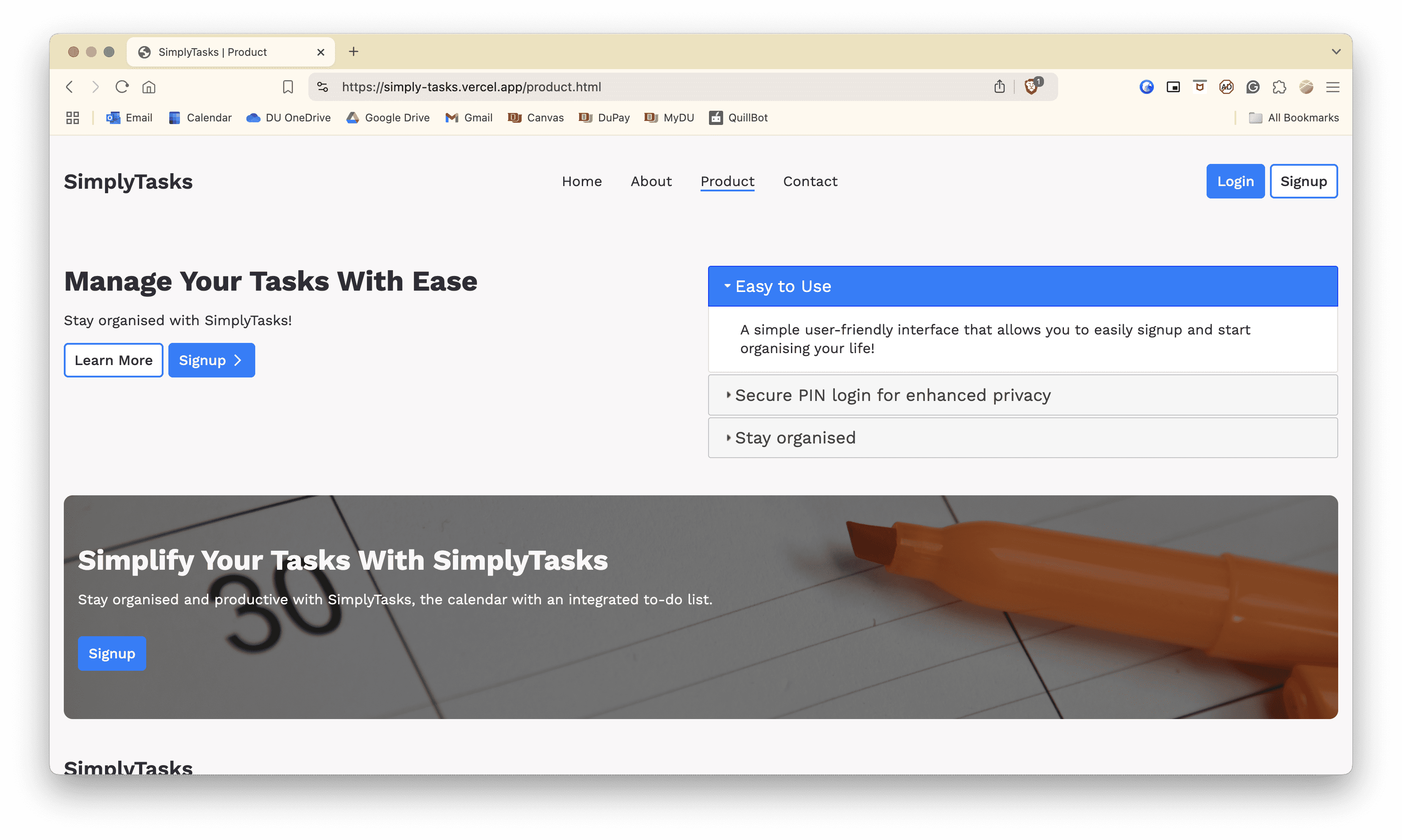1402x840 pixels.
Task: Navigate to the Home page
Action: [581, 181]
